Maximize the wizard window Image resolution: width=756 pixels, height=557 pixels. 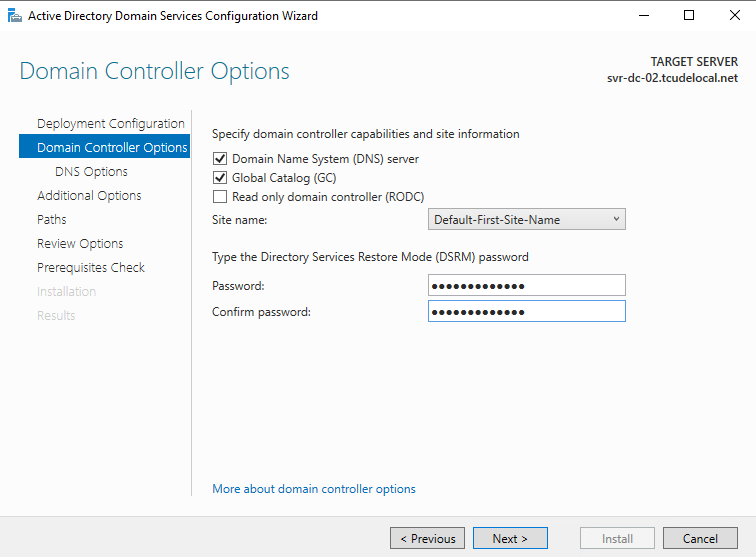(689, 15)
